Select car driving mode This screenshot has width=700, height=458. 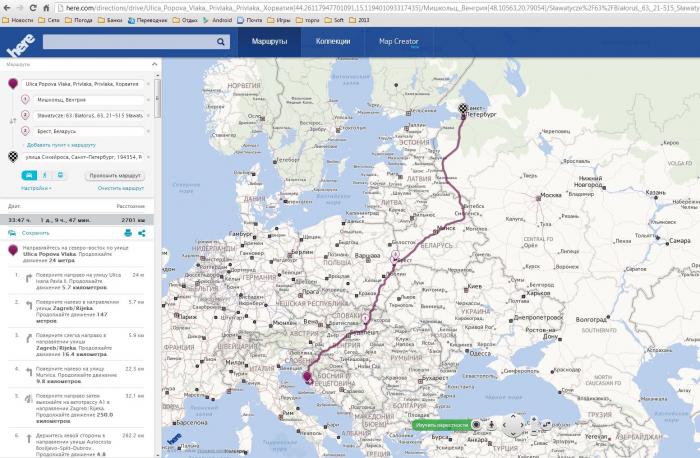coord(28,175)
